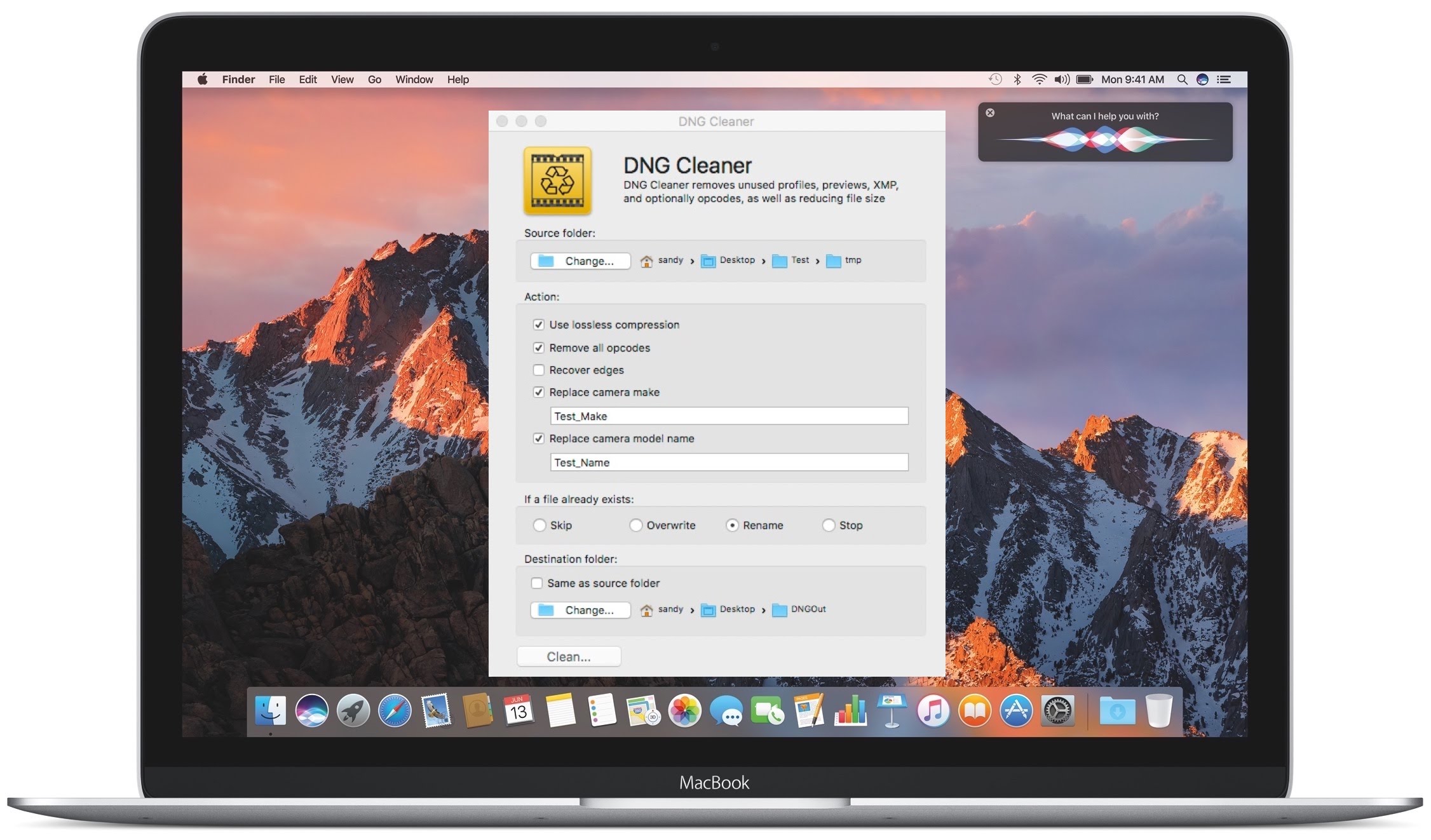The width and height of the screenshot is (1431, 840).
Task: Open Numbers chart icon in Dock
Action: 851,710
